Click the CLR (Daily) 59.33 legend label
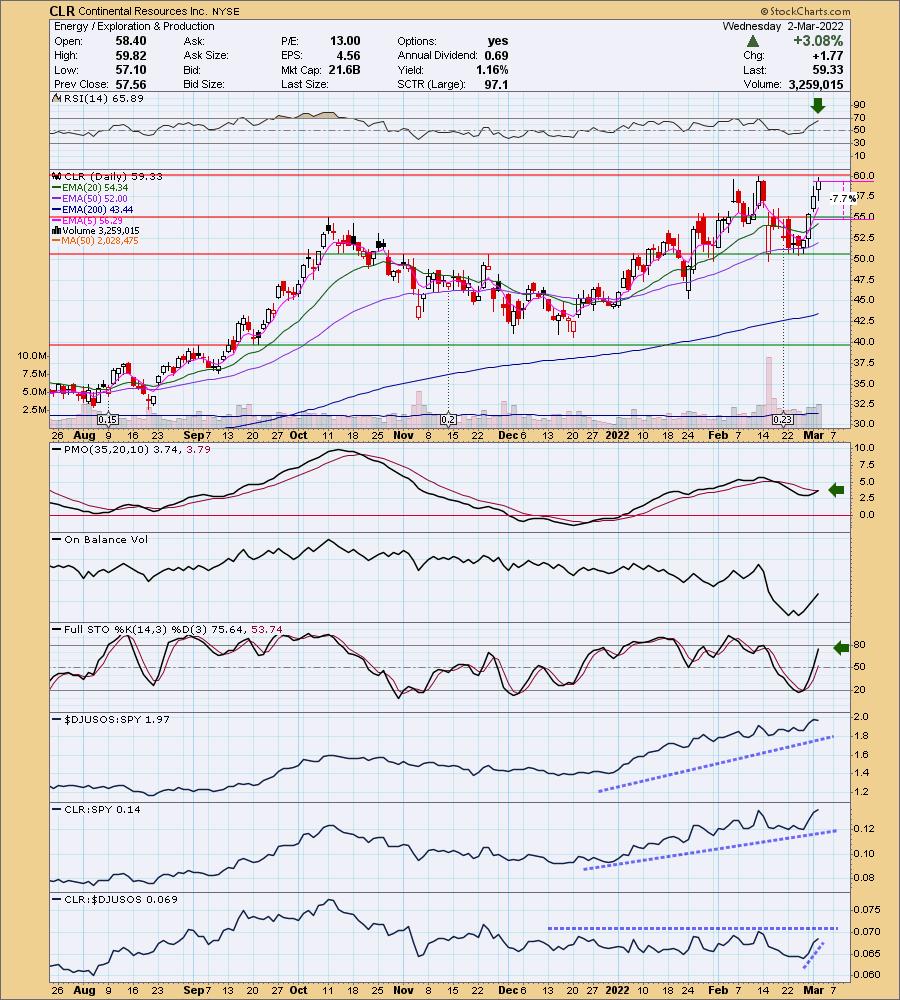 tap(113, 176)
